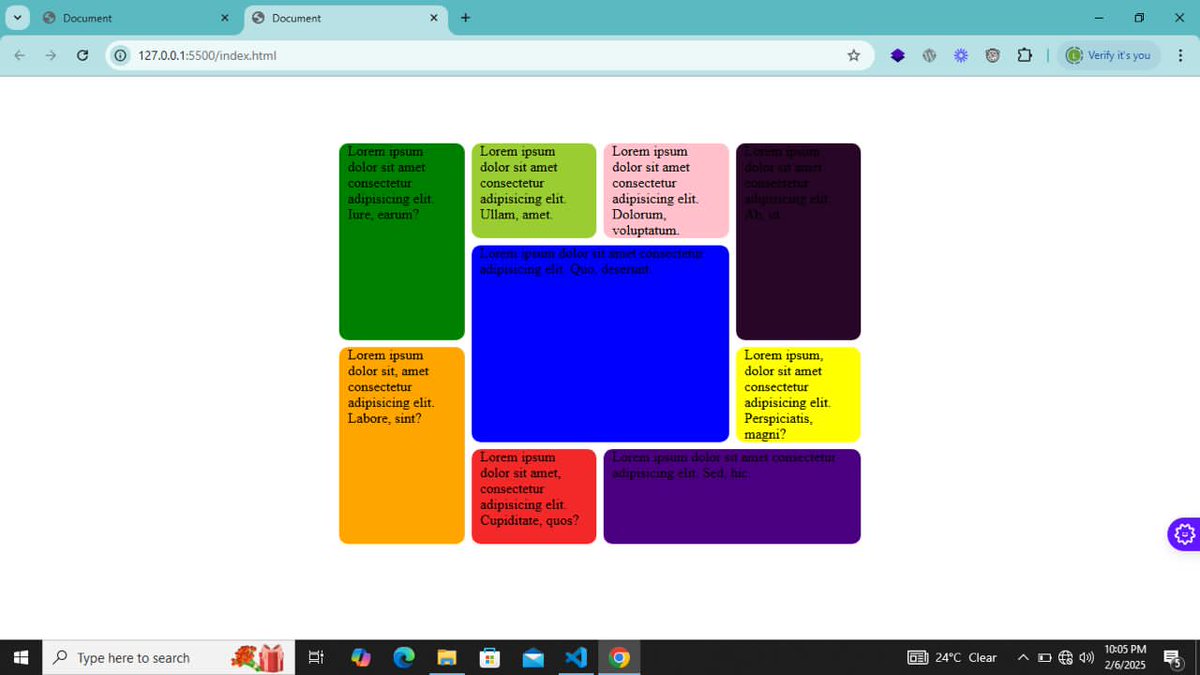Open the purple gear extension icon
The image size is (1200, 675).
(x=961, y=56)
